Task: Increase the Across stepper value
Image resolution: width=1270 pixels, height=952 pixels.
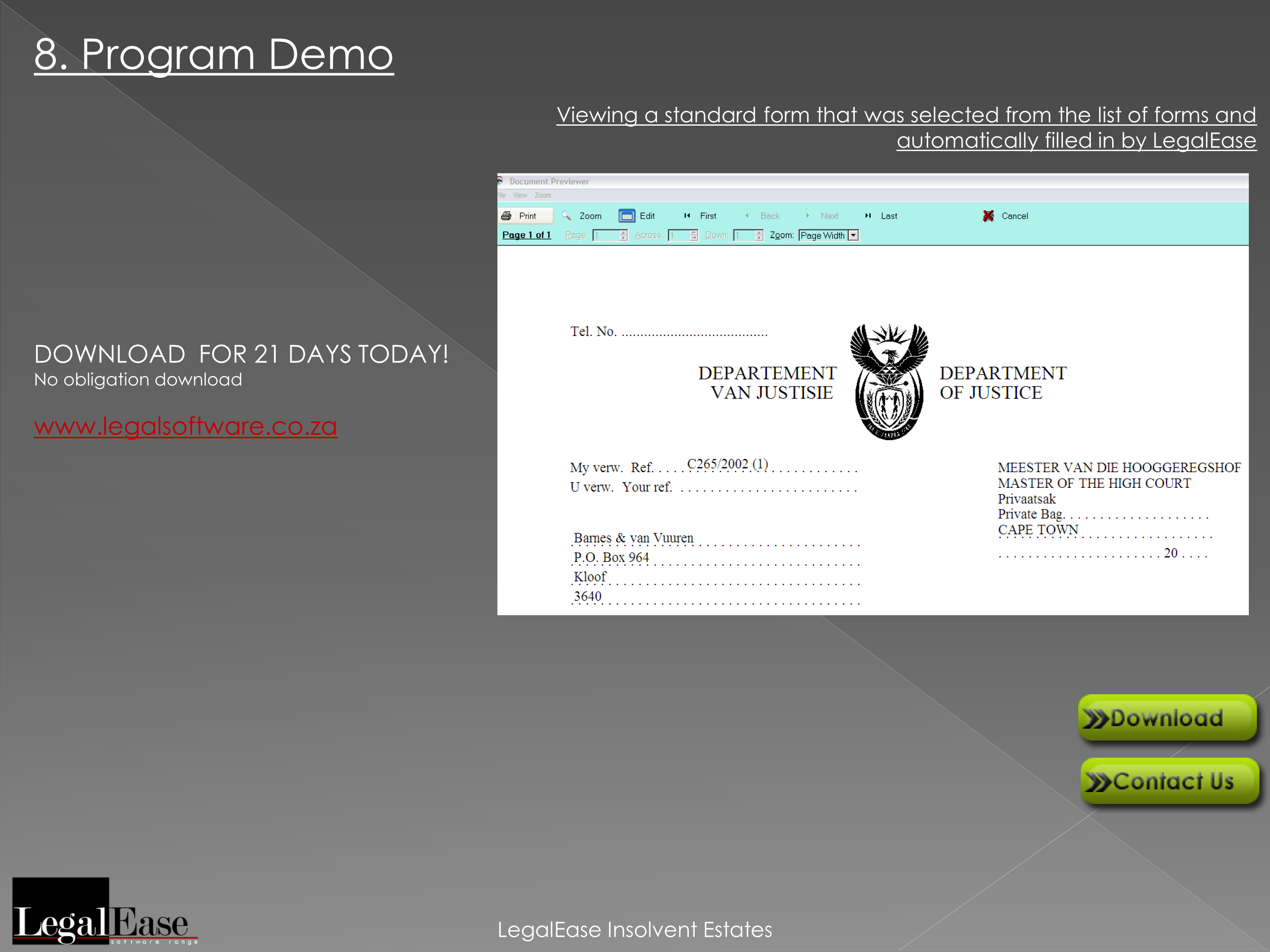Action: pos(693,232)
